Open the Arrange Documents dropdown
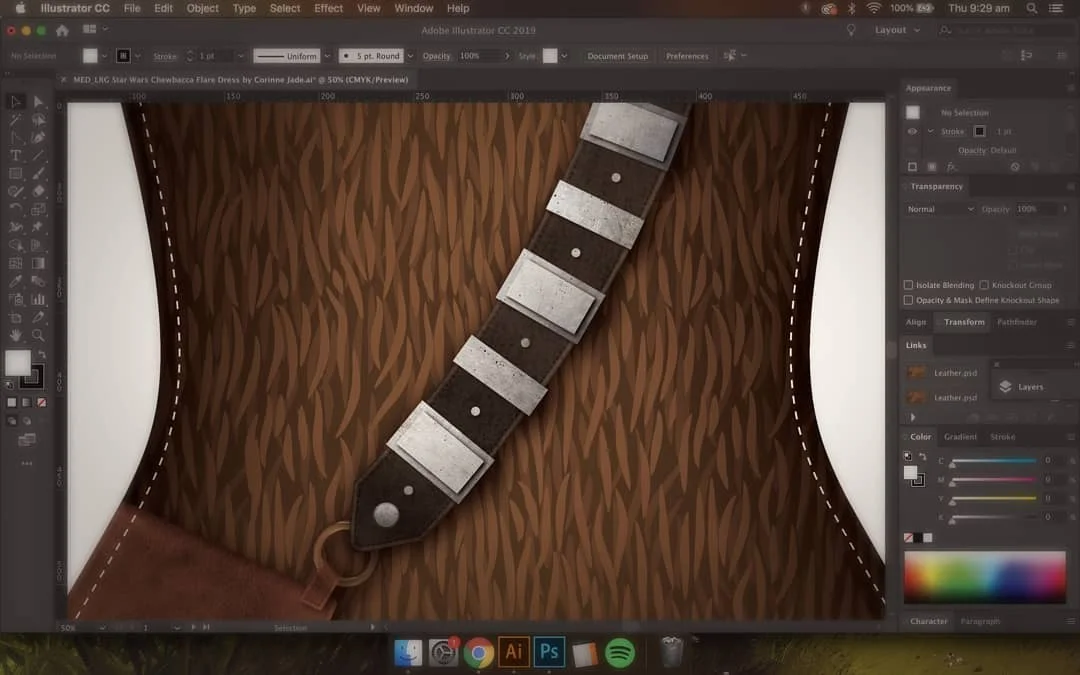The width and height of the screenshot is (1080, 675). 96,30
